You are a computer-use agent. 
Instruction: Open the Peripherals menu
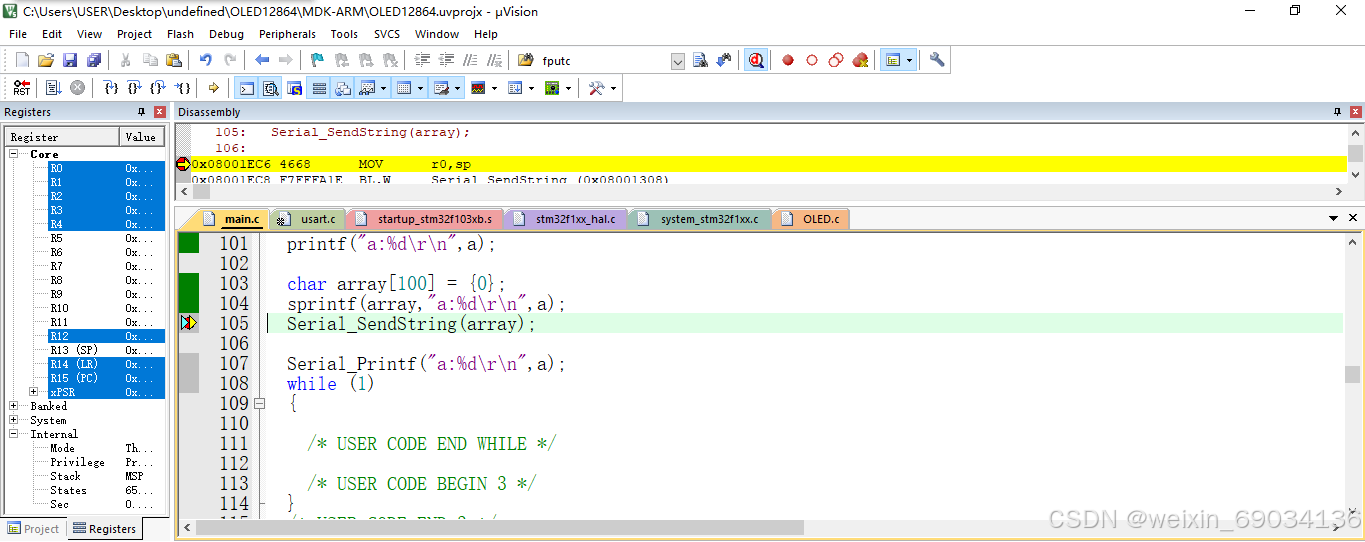(x=287, y=34)
